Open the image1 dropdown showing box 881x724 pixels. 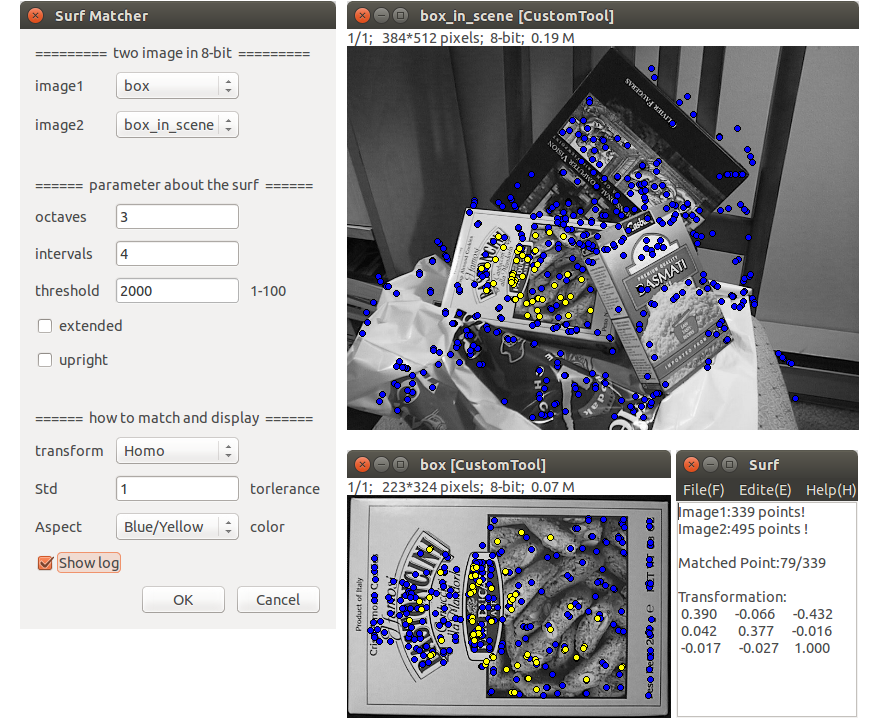[x=177, y=86]
